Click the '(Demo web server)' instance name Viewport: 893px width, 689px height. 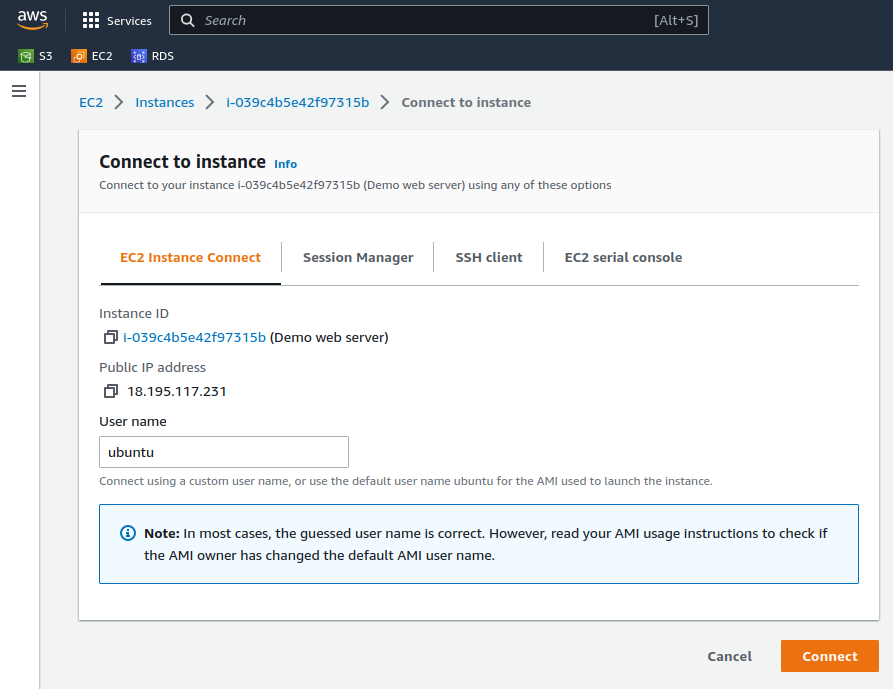(x=329, y=337)
